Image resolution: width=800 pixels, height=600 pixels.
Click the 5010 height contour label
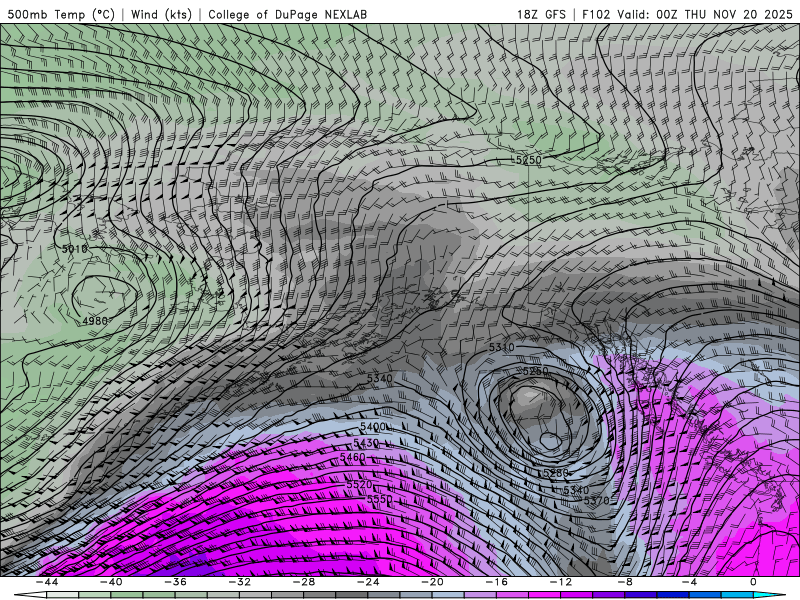(x=74, y=249)
